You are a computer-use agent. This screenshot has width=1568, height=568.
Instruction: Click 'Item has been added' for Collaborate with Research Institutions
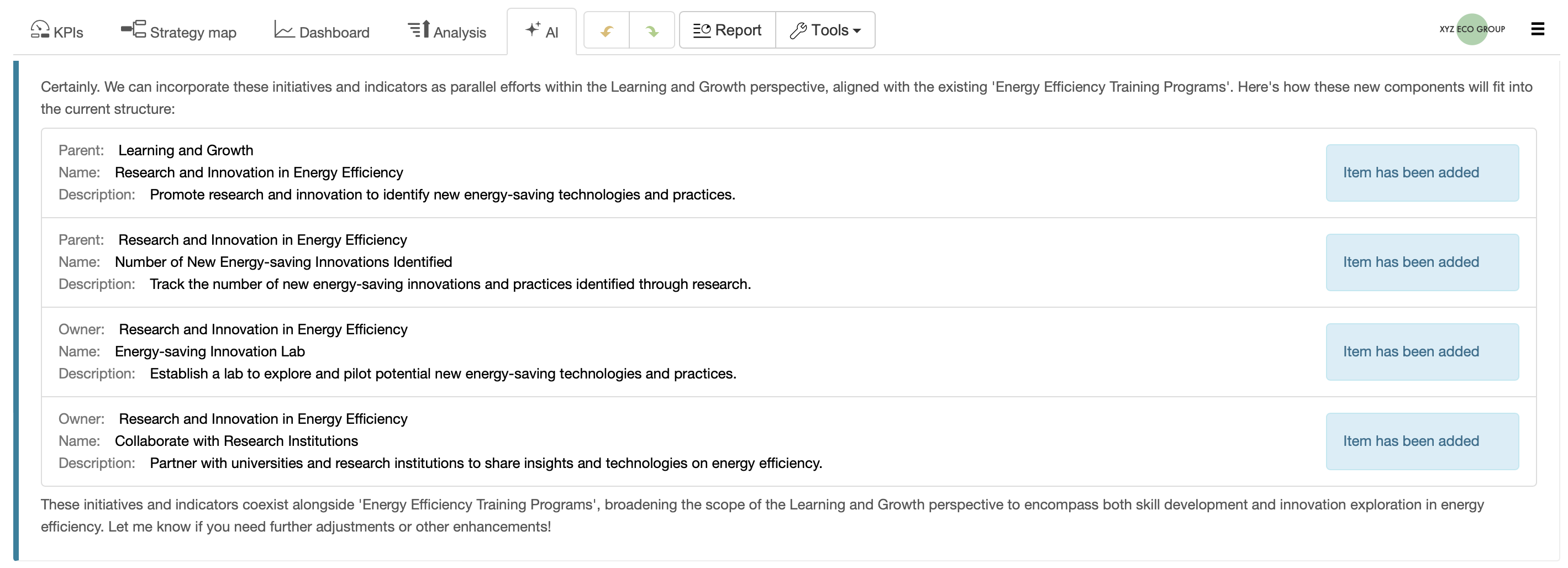point(1421,441)
